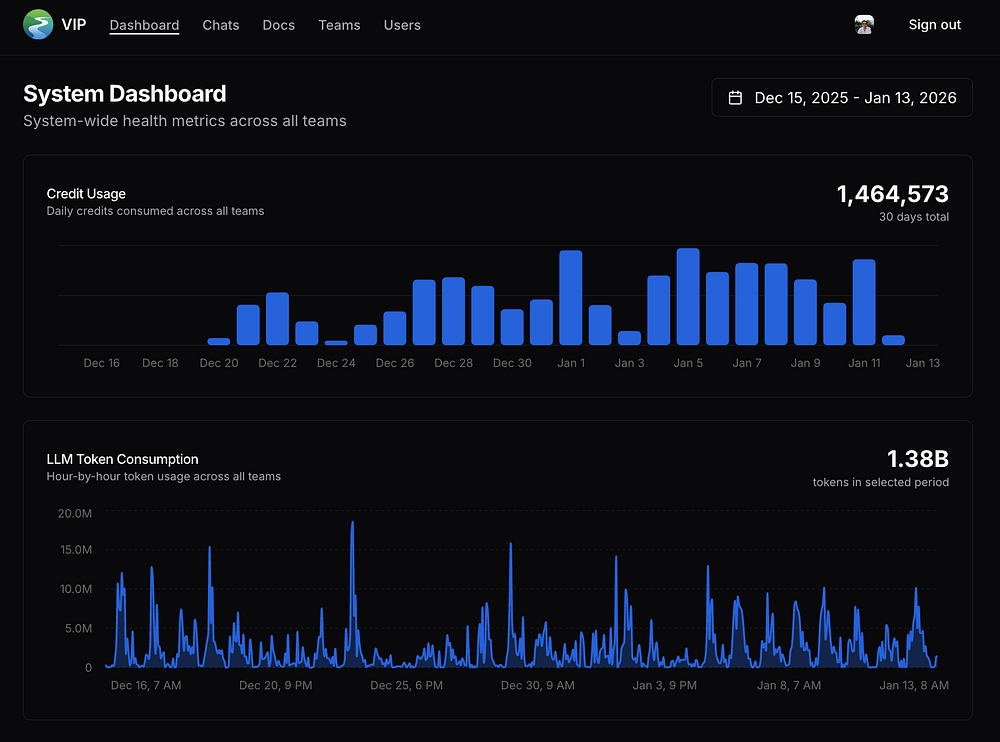
Task: Open the Users page
Action: (402, 25)
